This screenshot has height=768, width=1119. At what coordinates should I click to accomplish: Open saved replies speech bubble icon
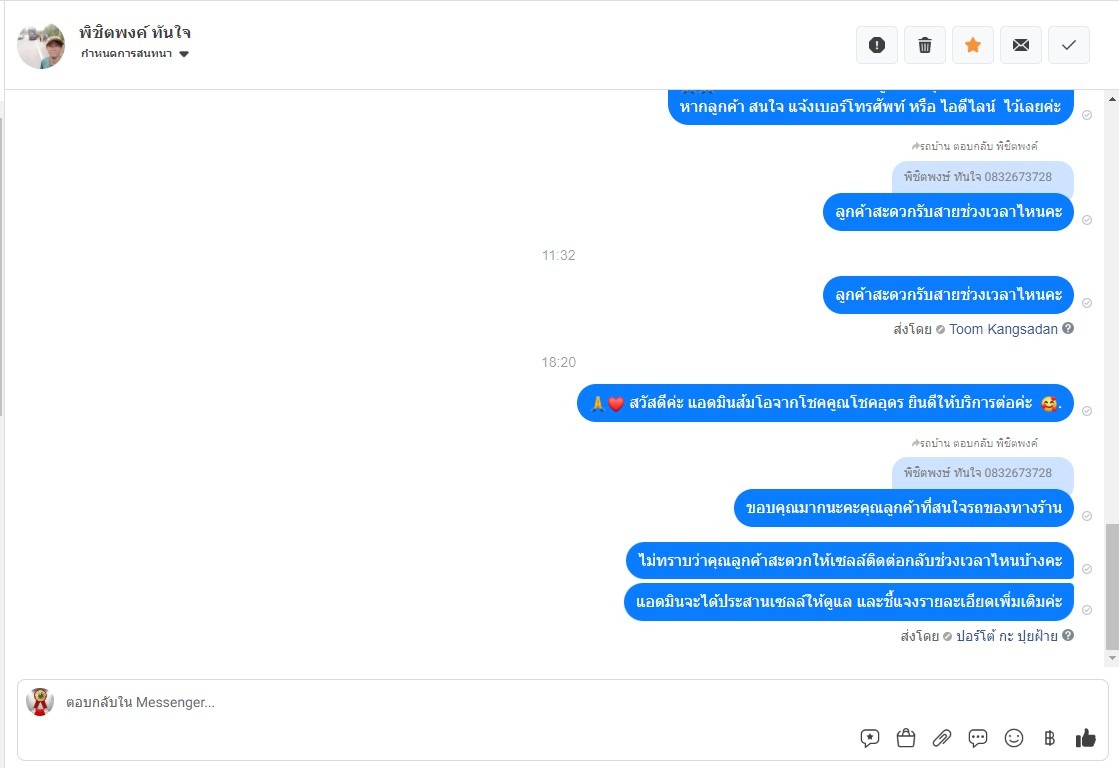[x=869, y=738]
